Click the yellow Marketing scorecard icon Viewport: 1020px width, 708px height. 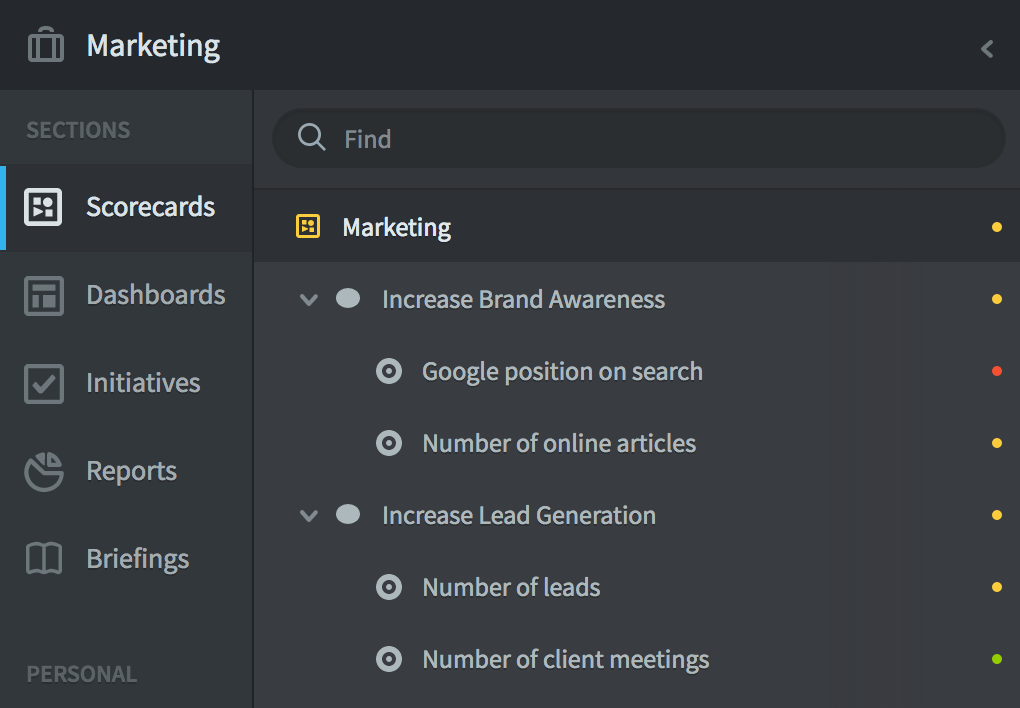[x=308, y=227]
